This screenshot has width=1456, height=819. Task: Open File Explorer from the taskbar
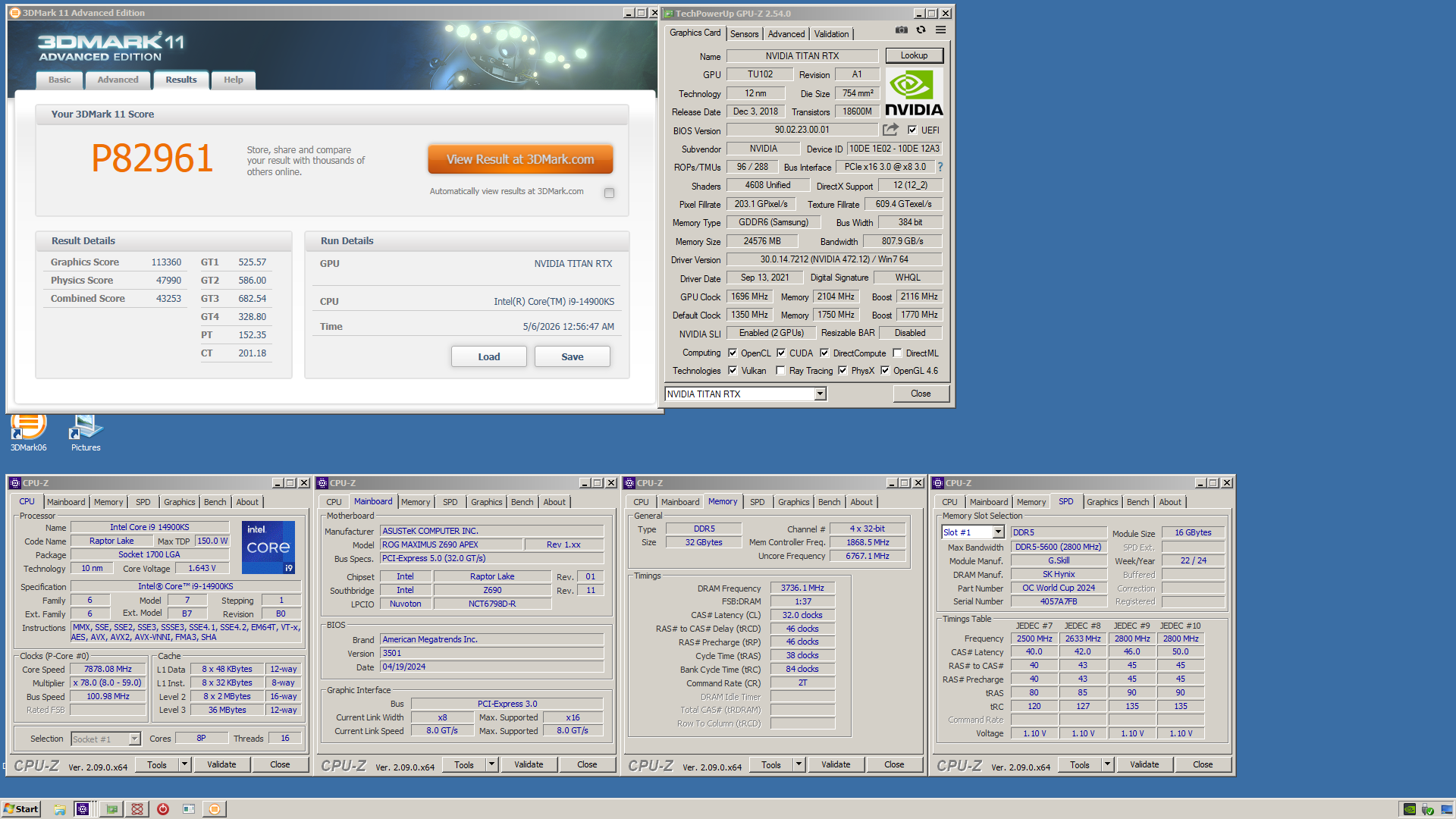pyautogui.click(x=59, y=809)
